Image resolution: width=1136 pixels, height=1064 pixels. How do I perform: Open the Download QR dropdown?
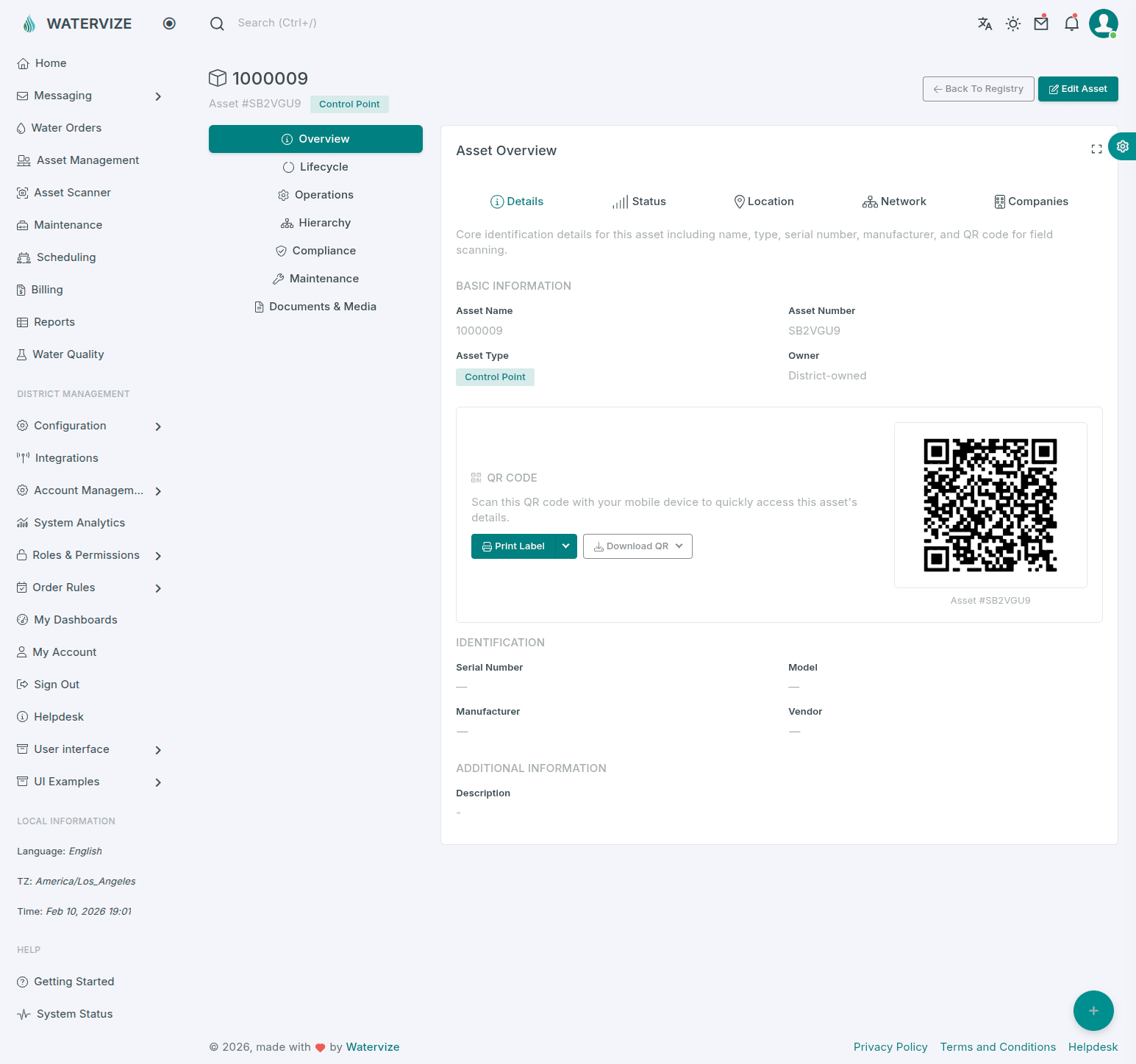pos(637,546)
